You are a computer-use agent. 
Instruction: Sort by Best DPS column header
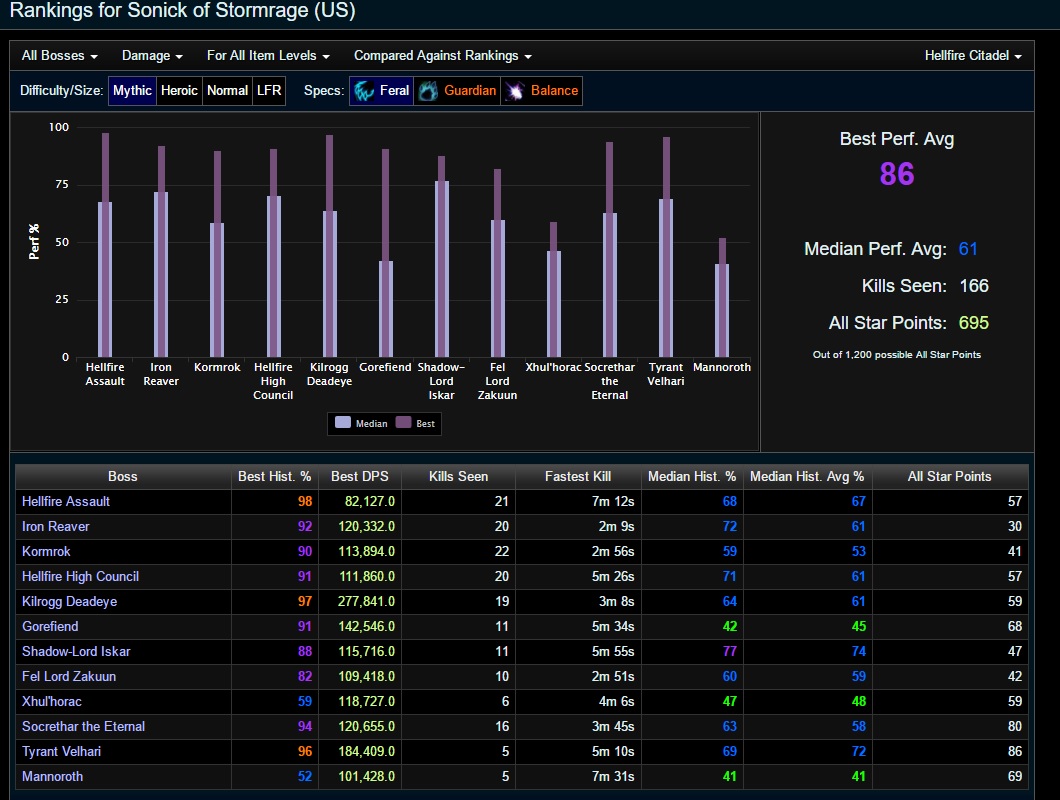point(360,476)
